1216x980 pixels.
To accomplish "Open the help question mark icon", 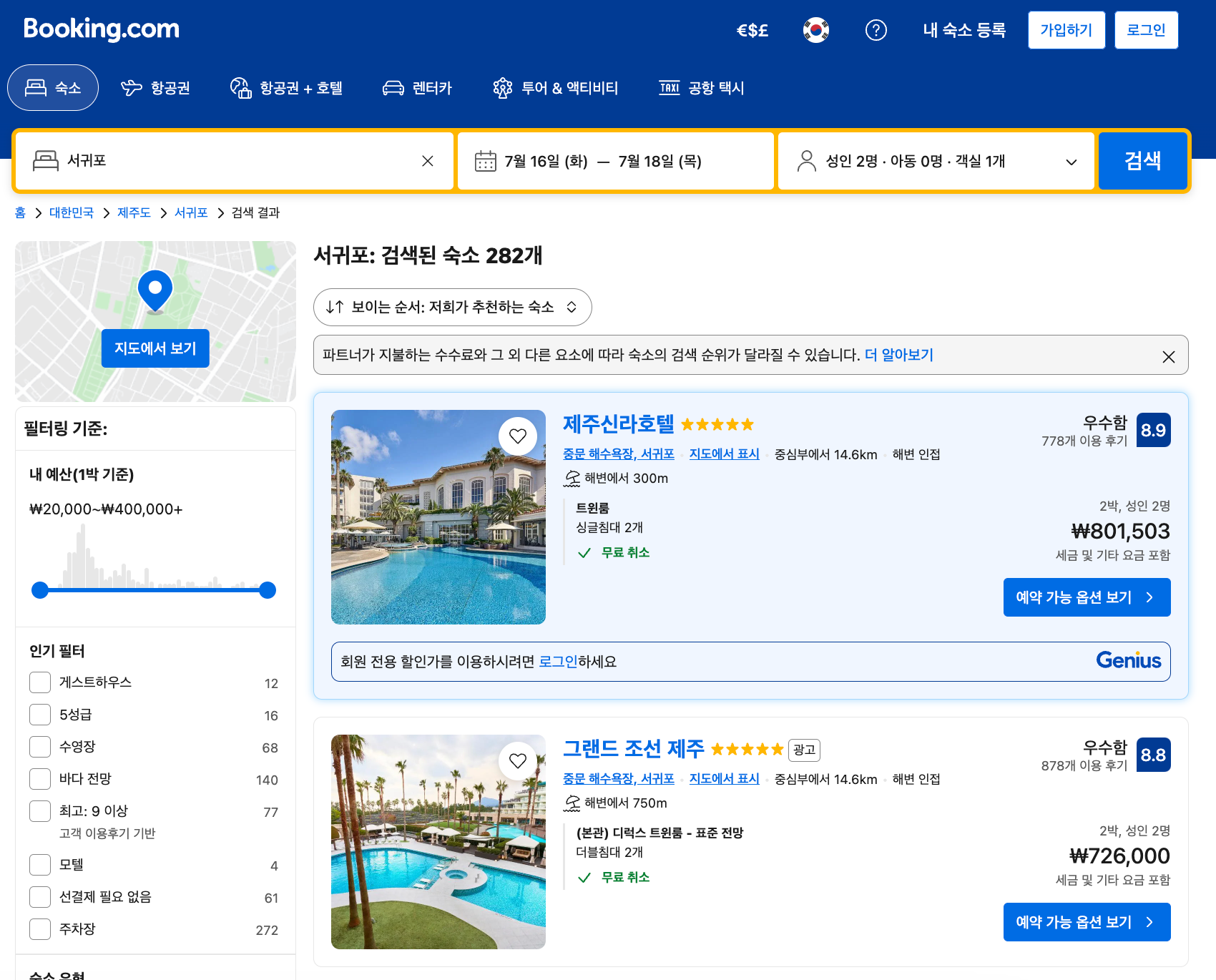I will (876, 30).
